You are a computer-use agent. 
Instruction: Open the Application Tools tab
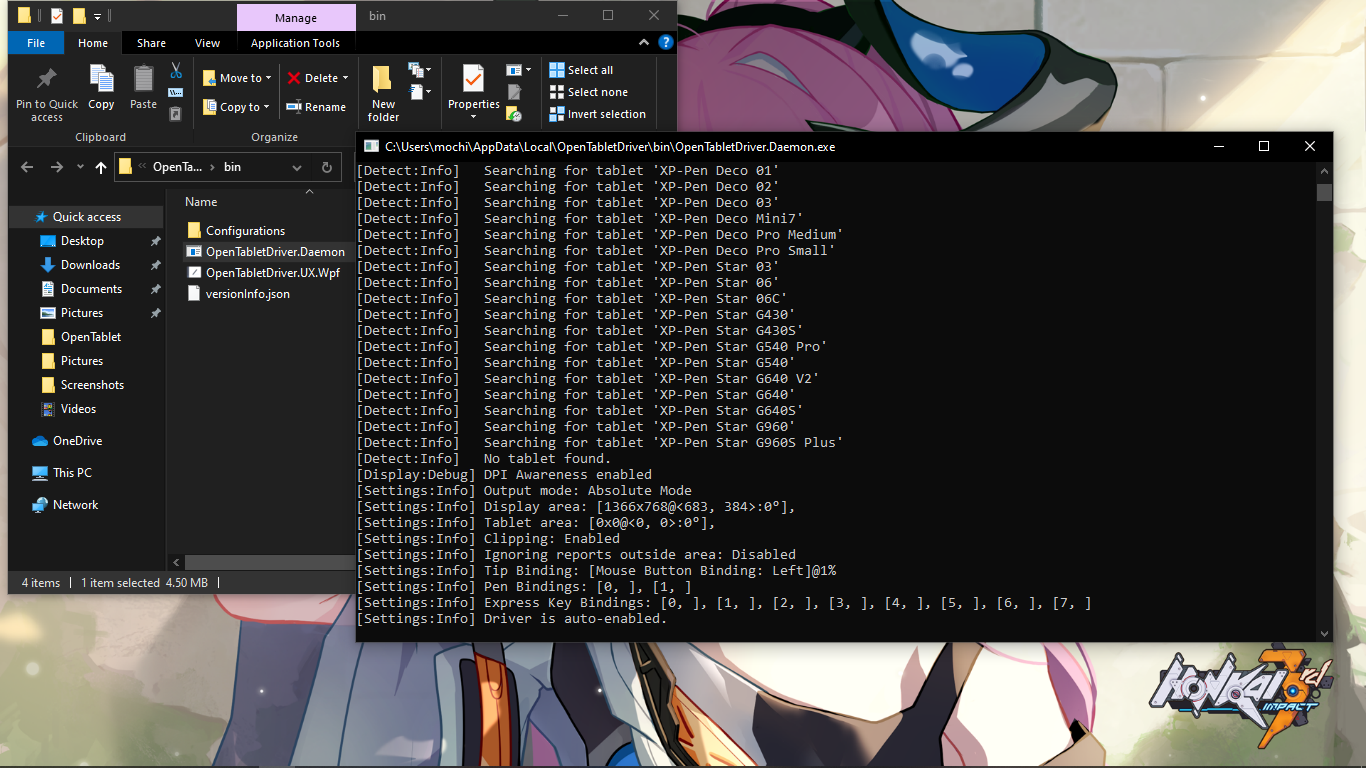coord(295,43)
